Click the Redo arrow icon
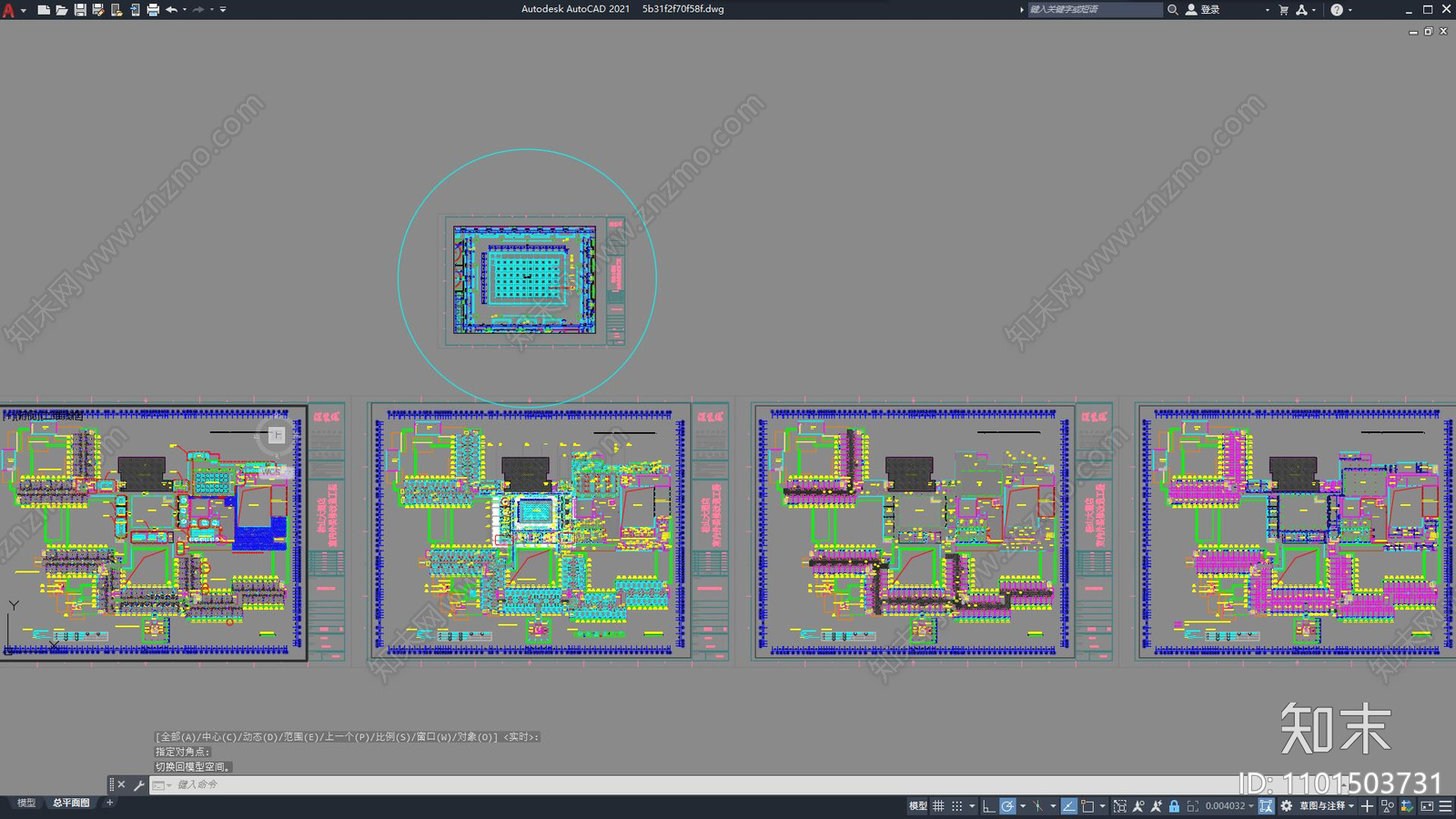This screenshot has width=1456, height=819. pyautogui.click(x=198, y=10)
